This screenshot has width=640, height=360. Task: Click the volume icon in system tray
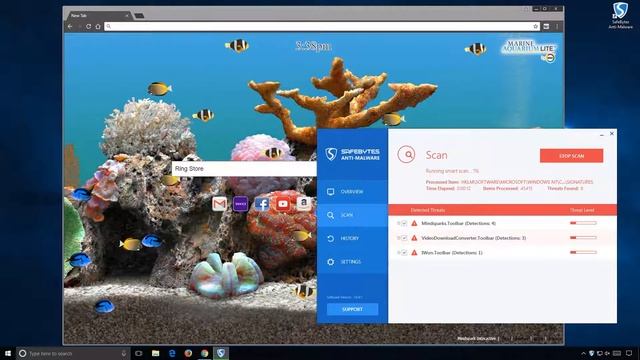click(x=608, y=353)
